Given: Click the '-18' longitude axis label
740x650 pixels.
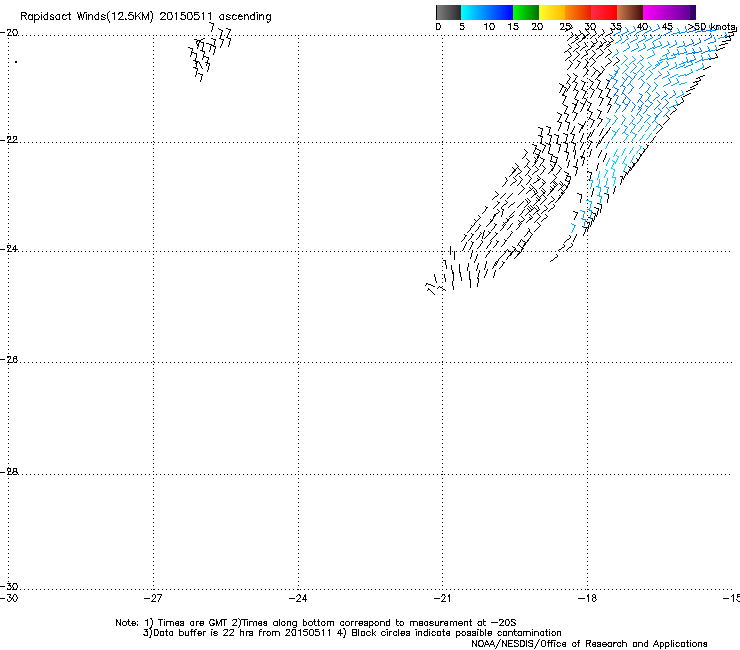Looking at the screenshot, I should [587, 599].
